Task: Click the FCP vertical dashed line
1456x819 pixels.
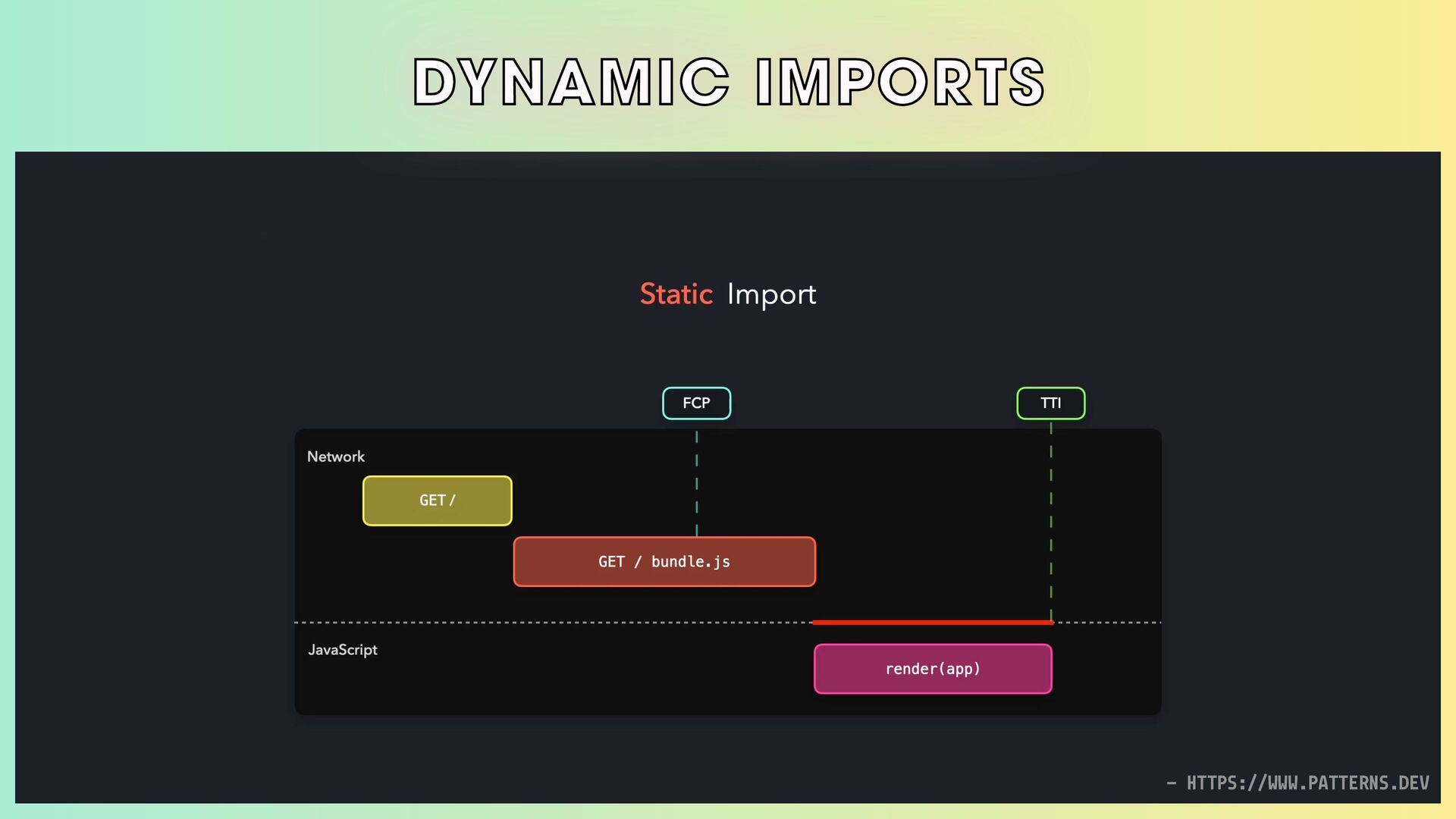Action: click(x=696, y=482)
